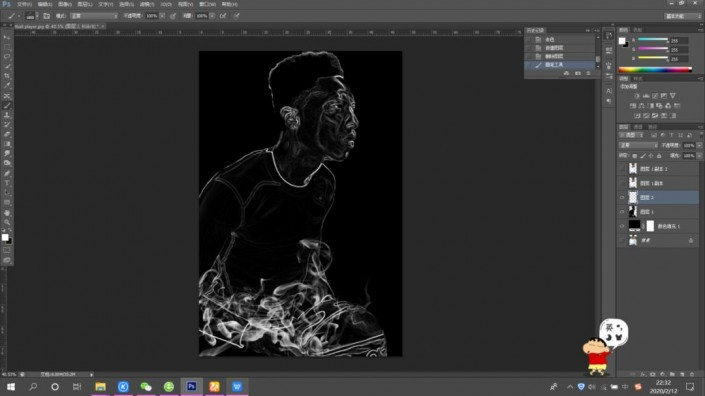Open the workspace switcher dropdown at top right
705x396 pixels.
tap(683, 16)
